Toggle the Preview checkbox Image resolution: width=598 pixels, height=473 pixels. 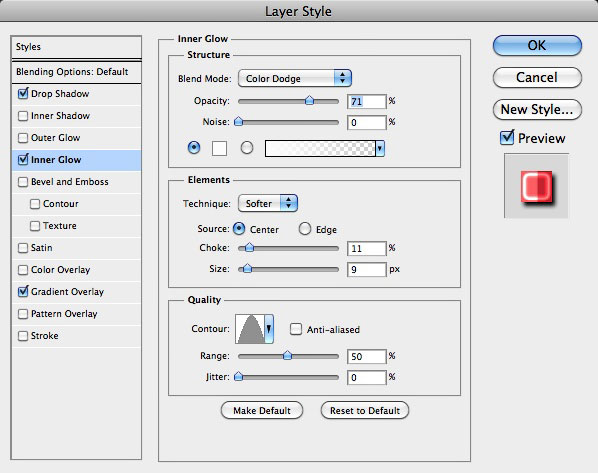tap(507, 137)
